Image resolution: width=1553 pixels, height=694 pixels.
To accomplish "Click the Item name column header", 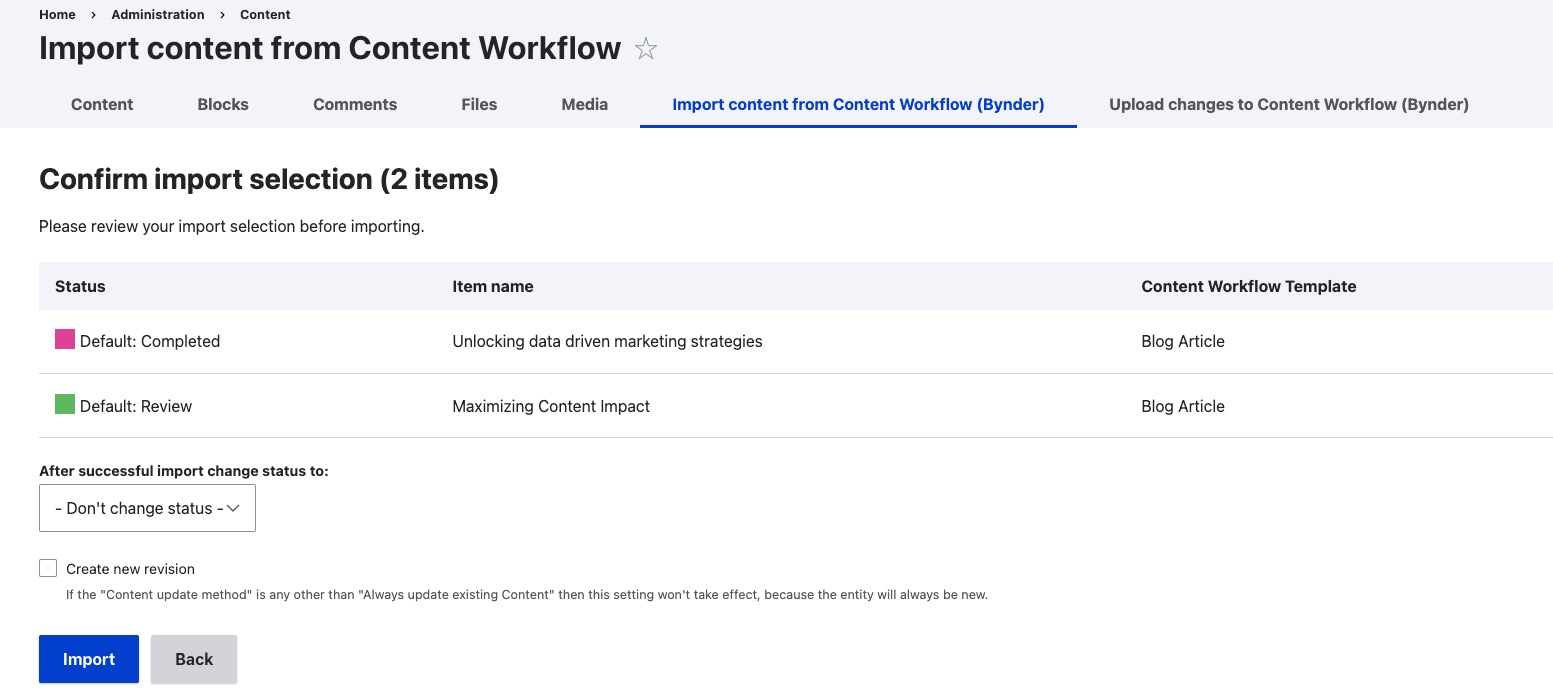I will tap(493, 286).
